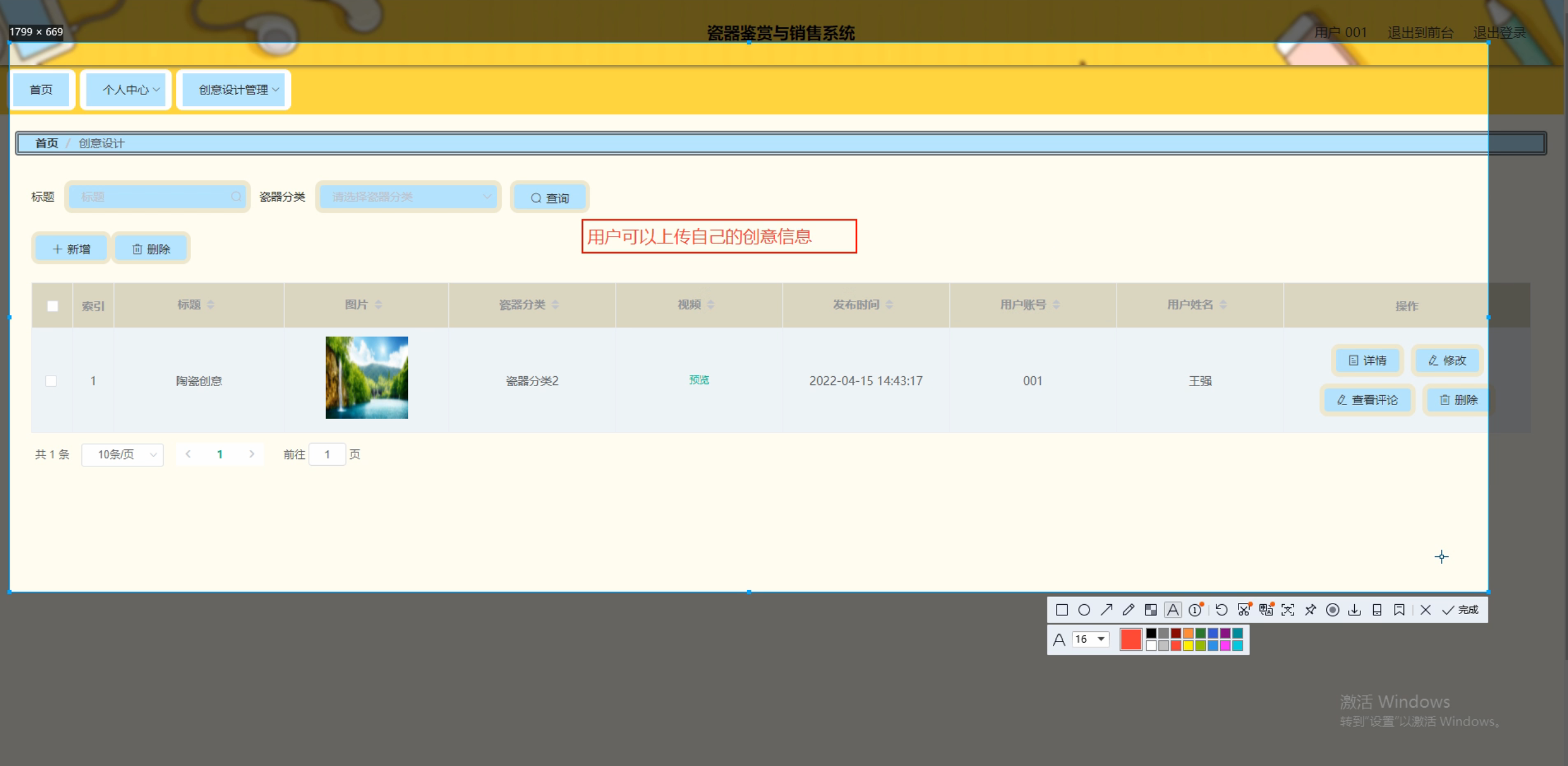The height and width of the screenshot is (766, 1568).
Task: Open the 个人中心 menu
Action: tap(126, 89)
